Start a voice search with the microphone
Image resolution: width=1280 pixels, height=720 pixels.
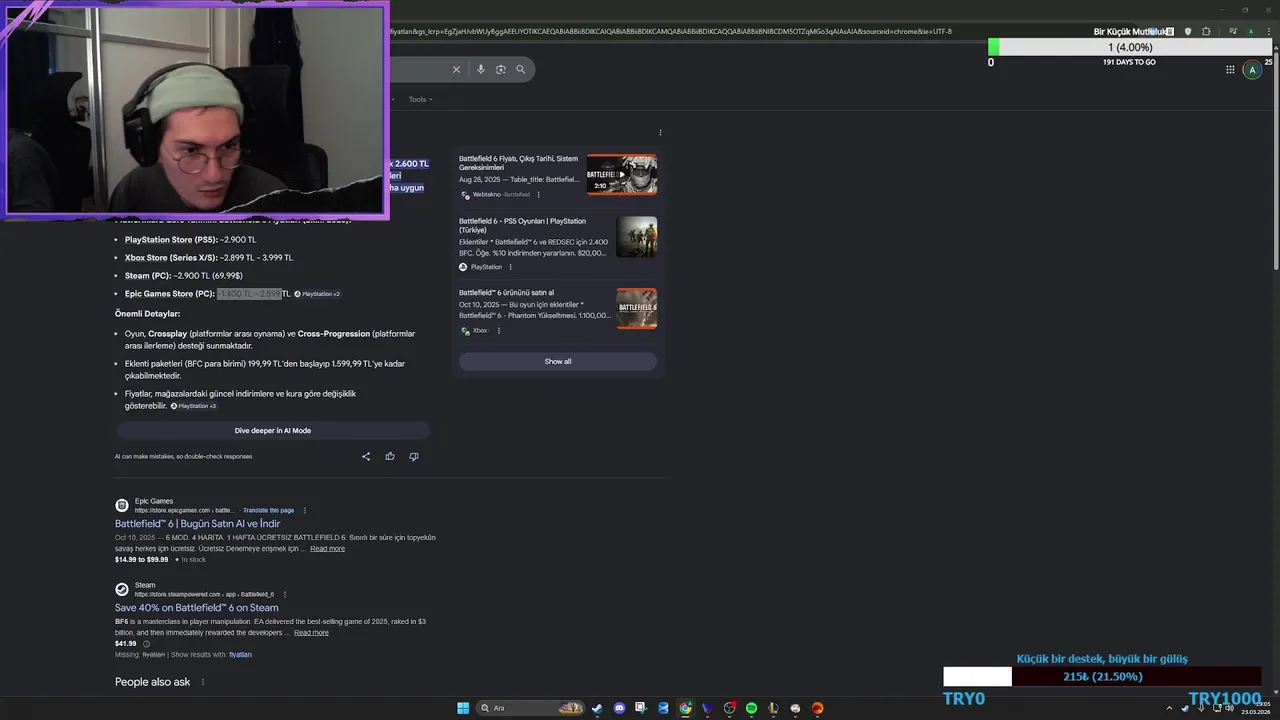[481, 69]
